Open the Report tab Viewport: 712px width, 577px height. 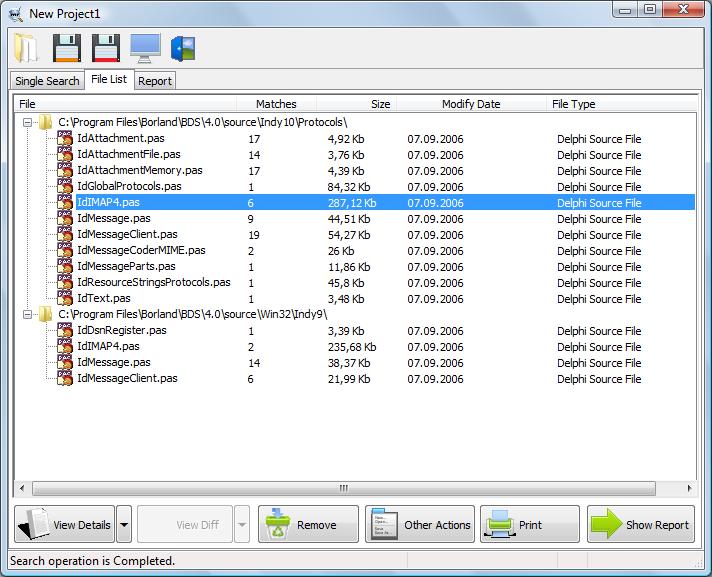[155, 81]
